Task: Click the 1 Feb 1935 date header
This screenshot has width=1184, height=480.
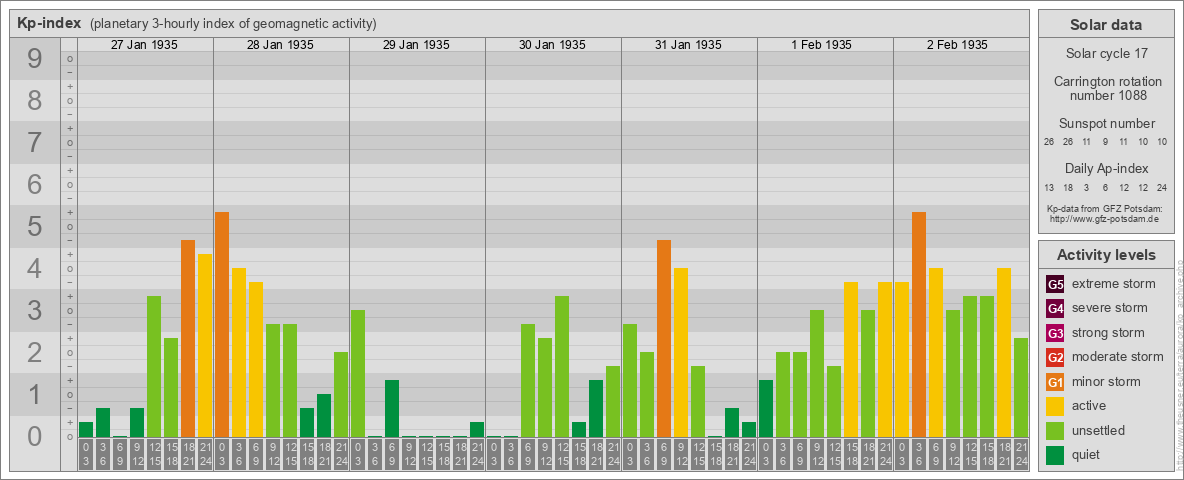Action: coord(824,45)
